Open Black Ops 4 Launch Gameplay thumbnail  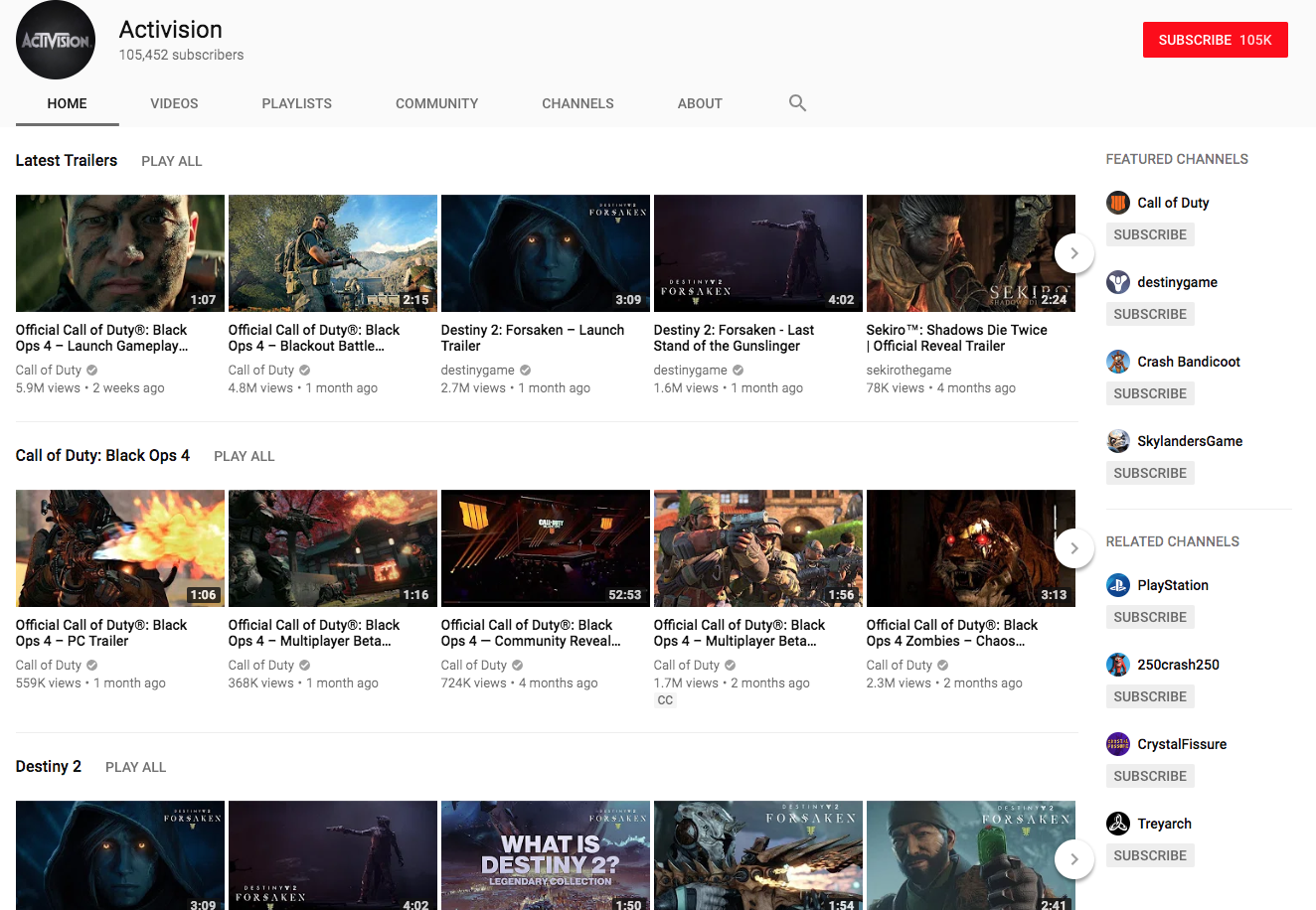click(x=120, y=253)
